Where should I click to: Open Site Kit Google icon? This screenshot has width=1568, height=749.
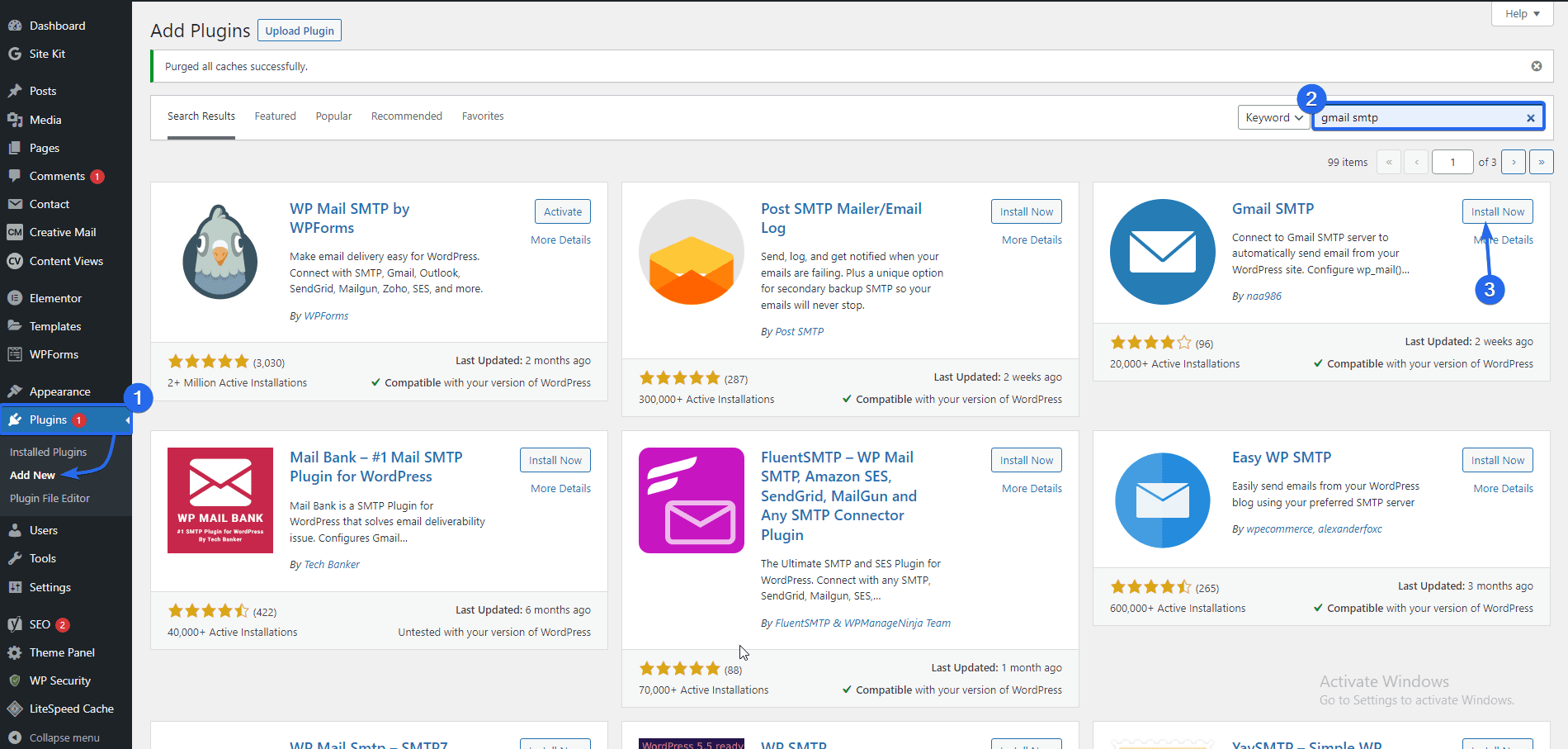click(15, 54)
